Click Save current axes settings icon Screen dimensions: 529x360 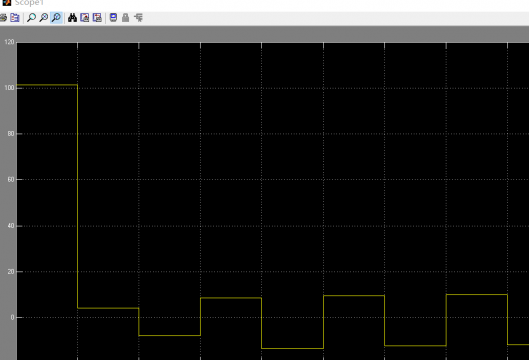(x=85, y=18)
